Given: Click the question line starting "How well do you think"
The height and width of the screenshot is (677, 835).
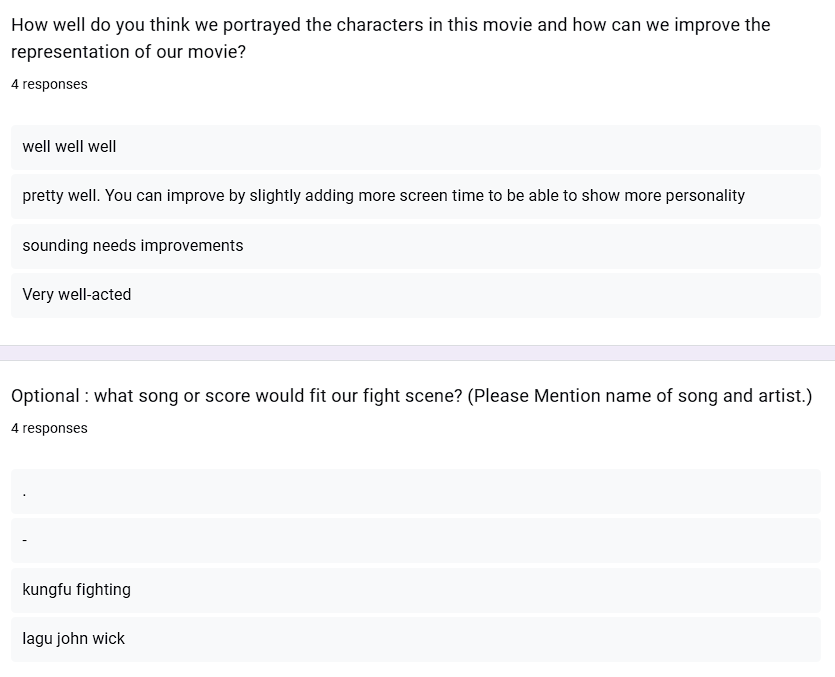Looking at the screenshot, I should tap(390, 25).
